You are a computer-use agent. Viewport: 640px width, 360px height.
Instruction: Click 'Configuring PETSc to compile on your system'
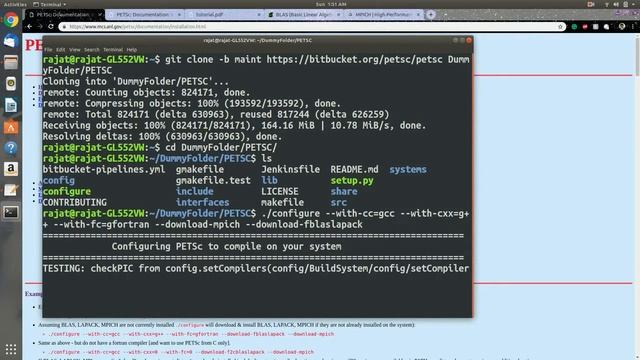click(227, 247)
